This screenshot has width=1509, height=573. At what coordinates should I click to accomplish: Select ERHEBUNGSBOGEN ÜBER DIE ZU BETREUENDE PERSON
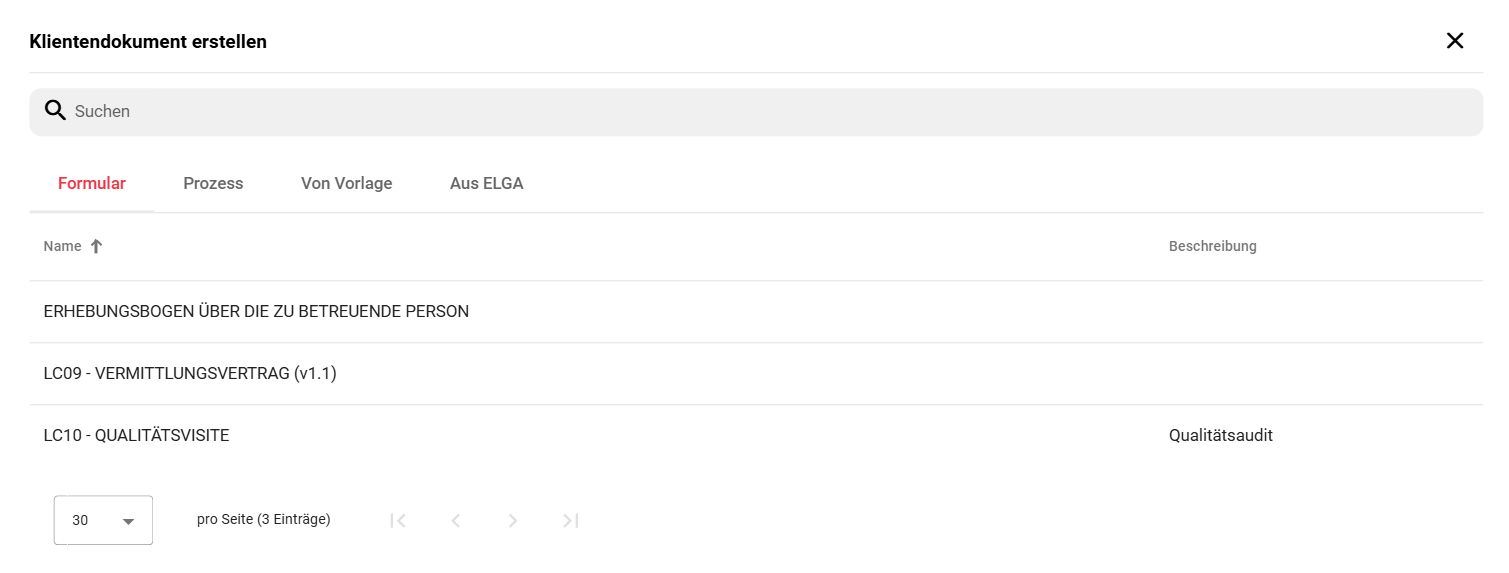[x=756, y=312]
